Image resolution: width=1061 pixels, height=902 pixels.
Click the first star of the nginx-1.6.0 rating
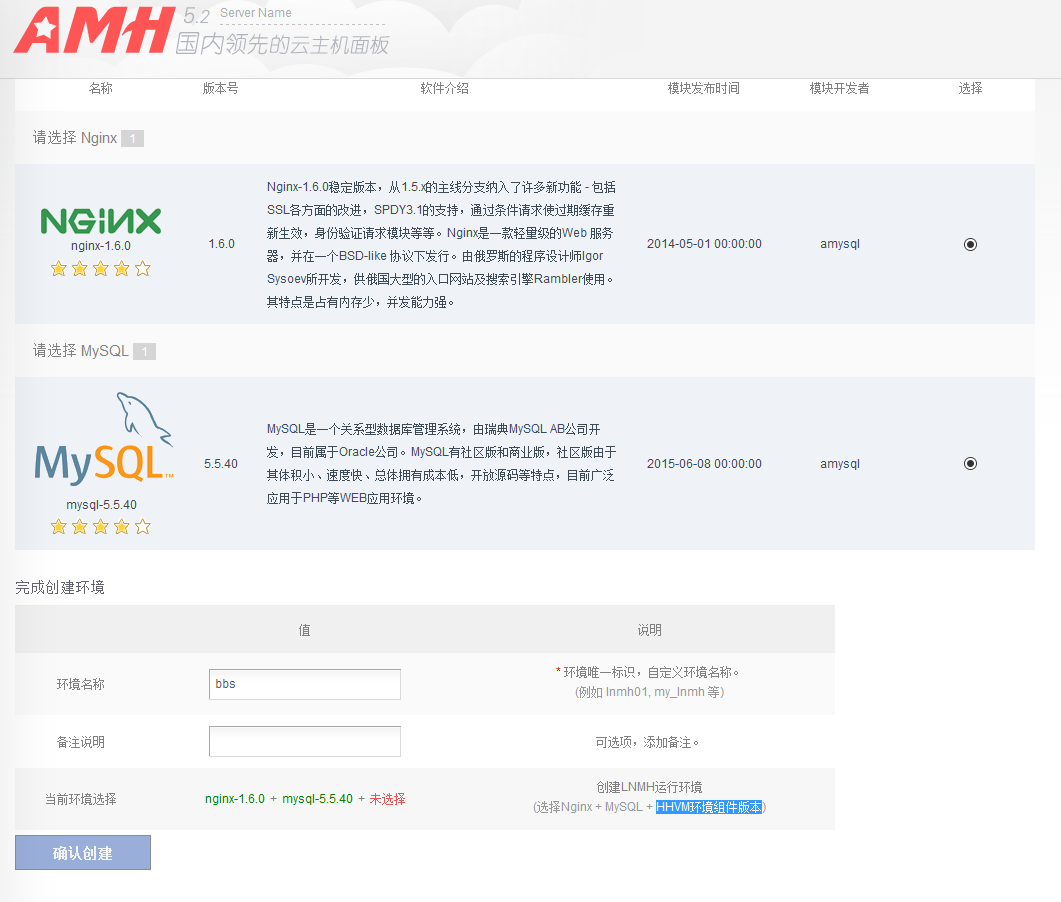point(58,268)
